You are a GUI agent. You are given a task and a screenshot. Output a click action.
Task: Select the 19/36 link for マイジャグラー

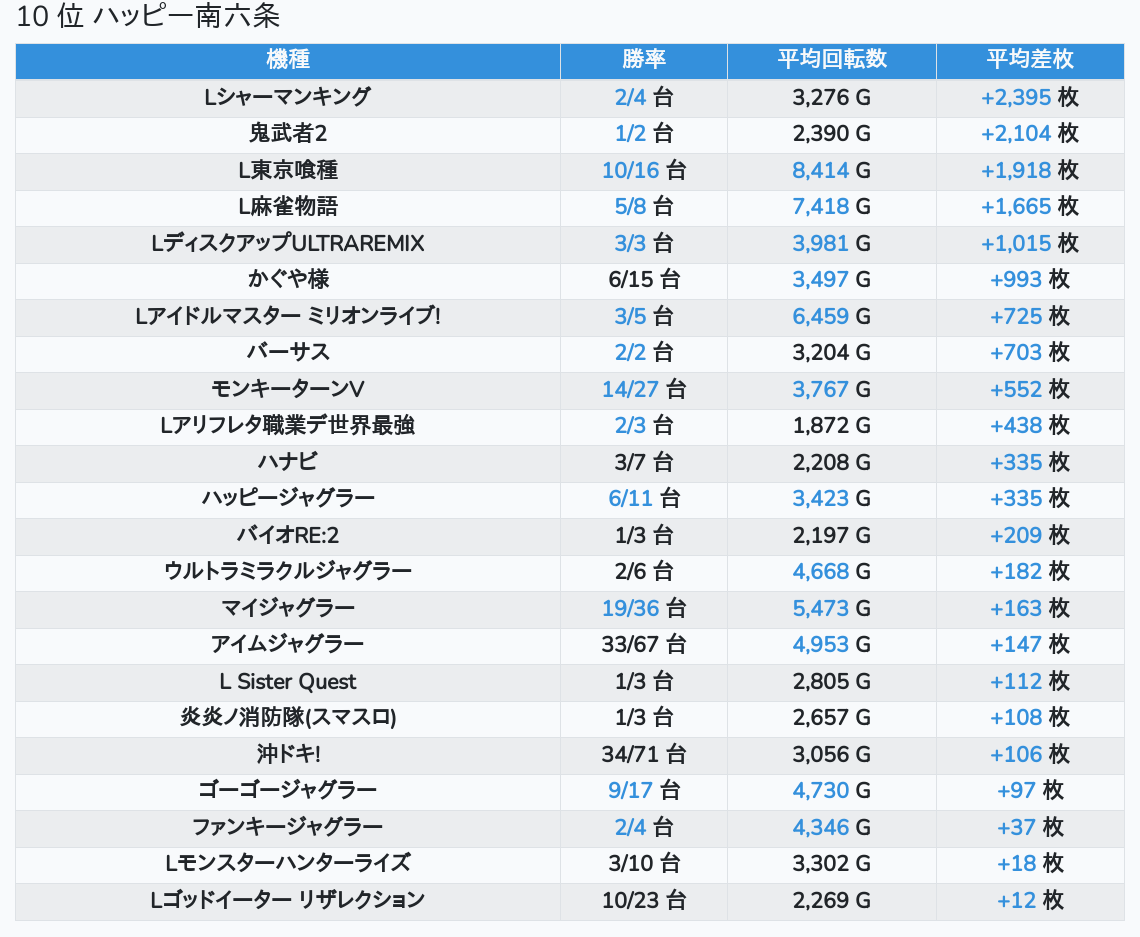[630, 608]
